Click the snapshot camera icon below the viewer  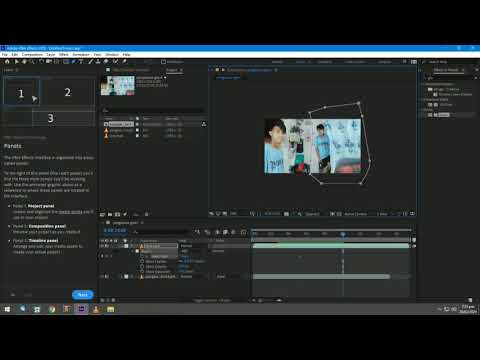pyautogui.click(x=286, y=214)
